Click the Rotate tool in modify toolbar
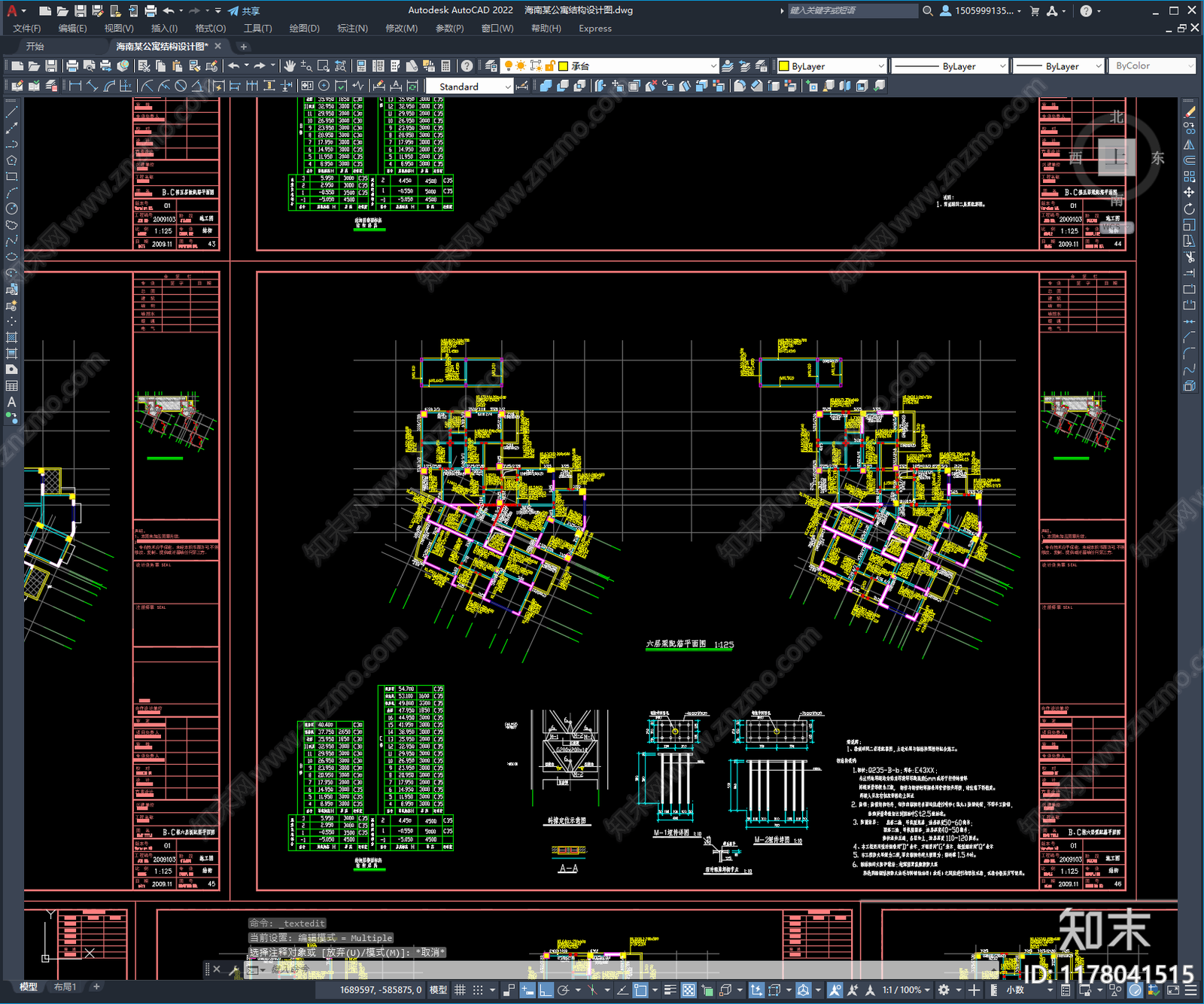 [x=1189, y=208]
